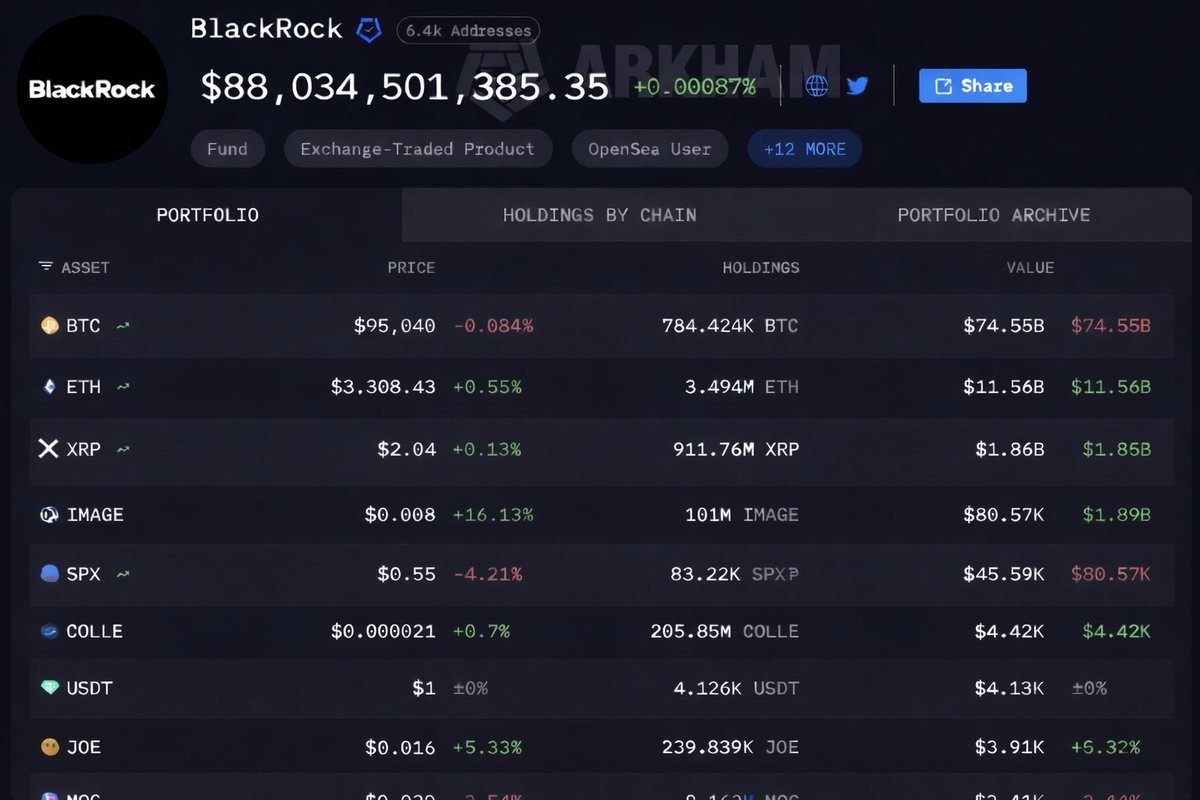This screenshot has width=1200, height=800.
Task: Toggle the BTC sparkline trend indicator
Action: pos(122,325)
